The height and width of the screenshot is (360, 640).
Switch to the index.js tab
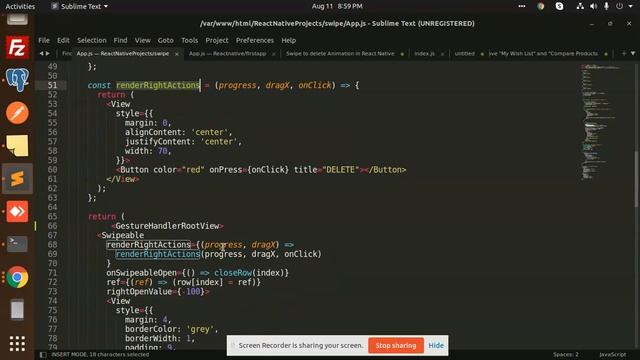[x=424, y=53]
